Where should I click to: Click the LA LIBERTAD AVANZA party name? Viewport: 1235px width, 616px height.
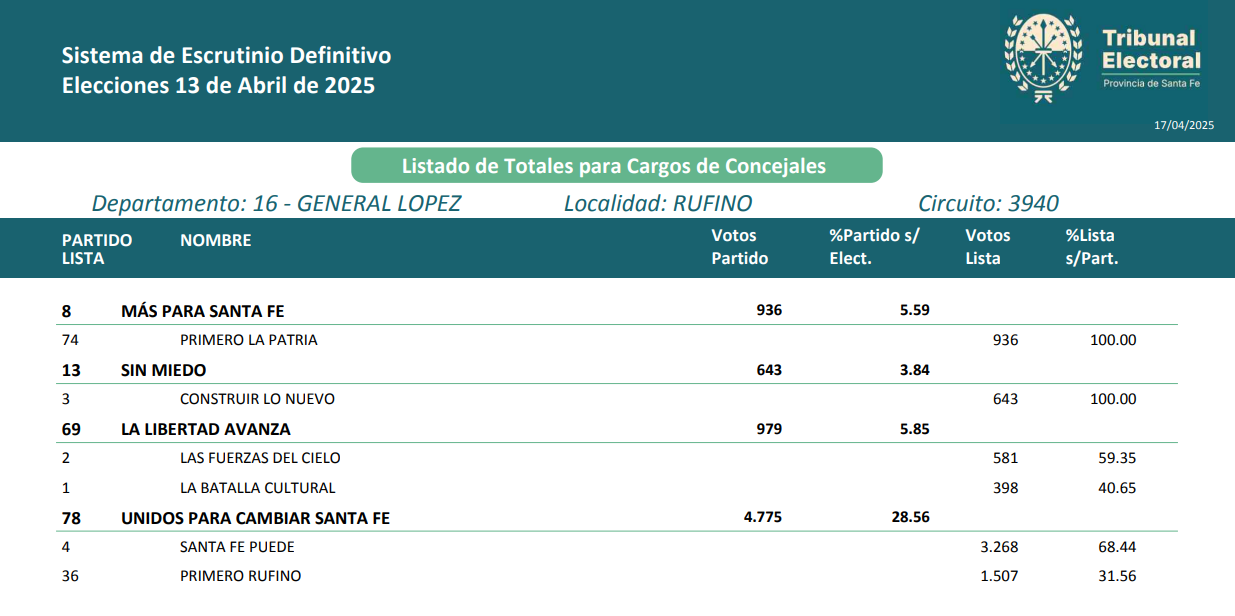pyautogui.click(x=205, y=429)
